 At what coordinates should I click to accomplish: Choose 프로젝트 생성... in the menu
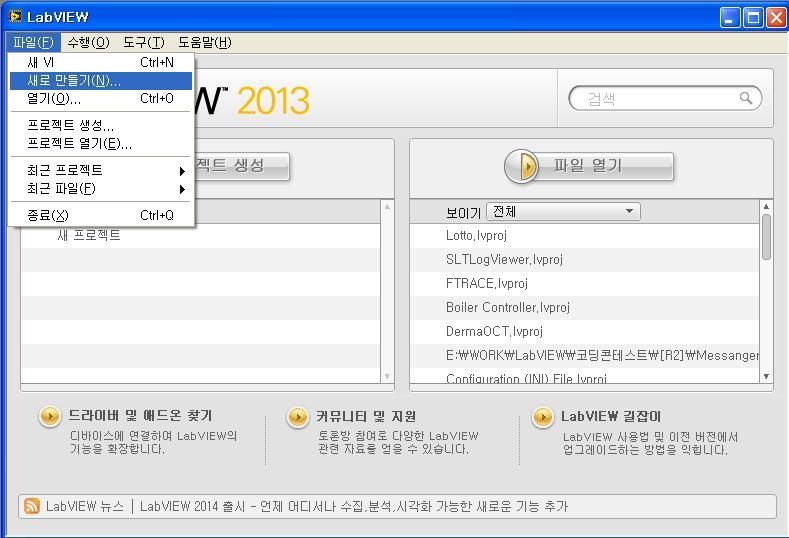101,125
